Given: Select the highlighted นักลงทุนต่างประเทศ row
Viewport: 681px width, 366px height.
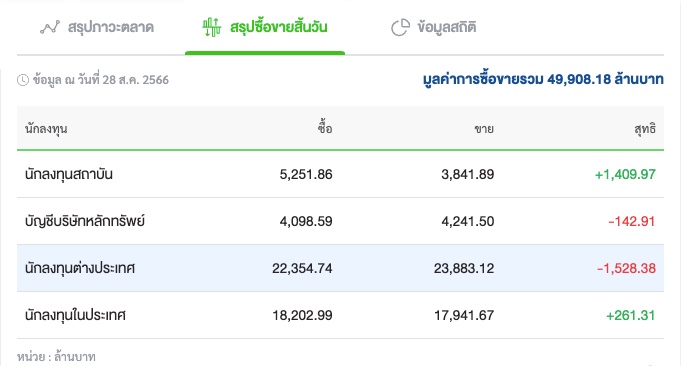Looking at the screenshot, I should point(340,268).
